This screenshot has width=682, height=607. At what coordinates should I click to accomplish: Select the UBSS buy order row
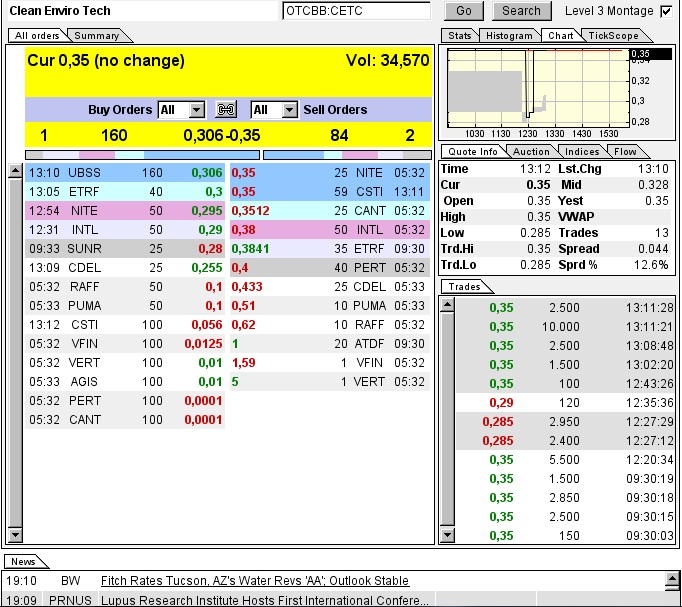point(125,173)
